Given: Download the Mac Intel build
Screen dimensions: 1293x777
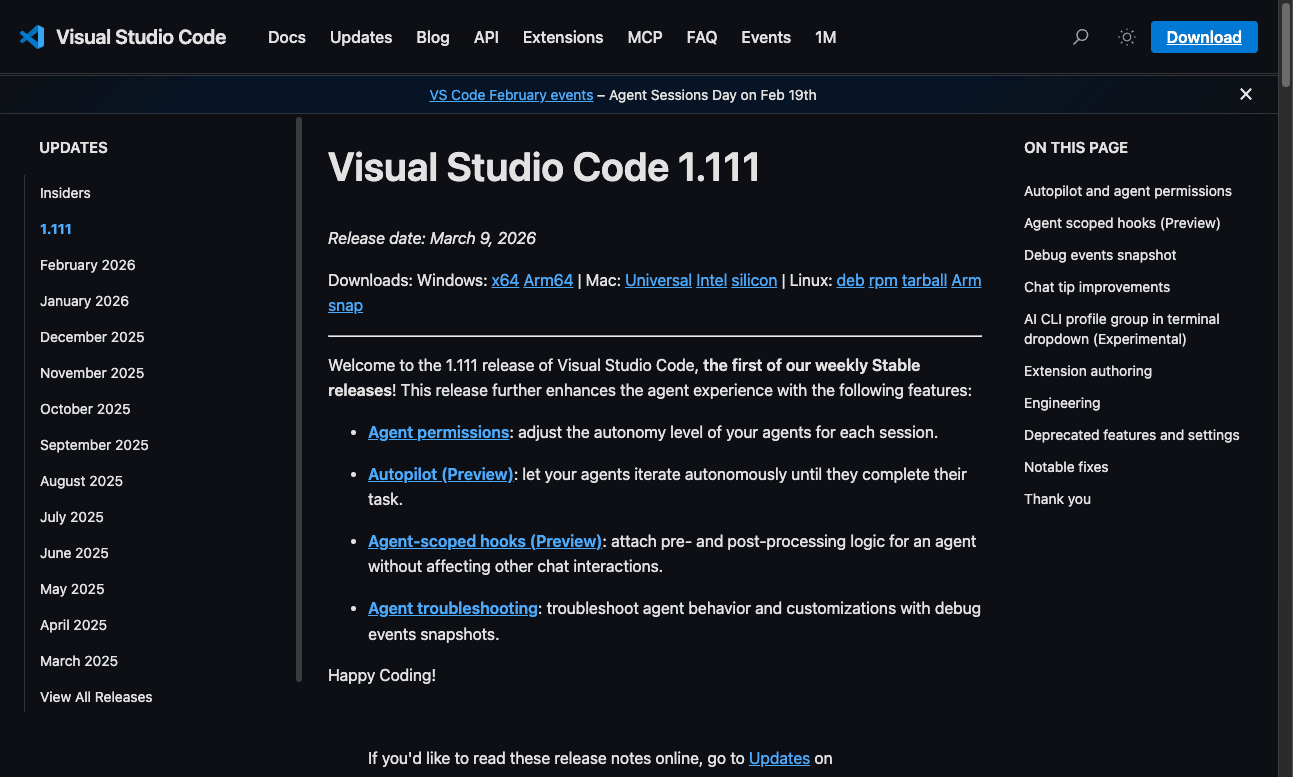Looking at the screenshot, I should click(x=711, y=280).
